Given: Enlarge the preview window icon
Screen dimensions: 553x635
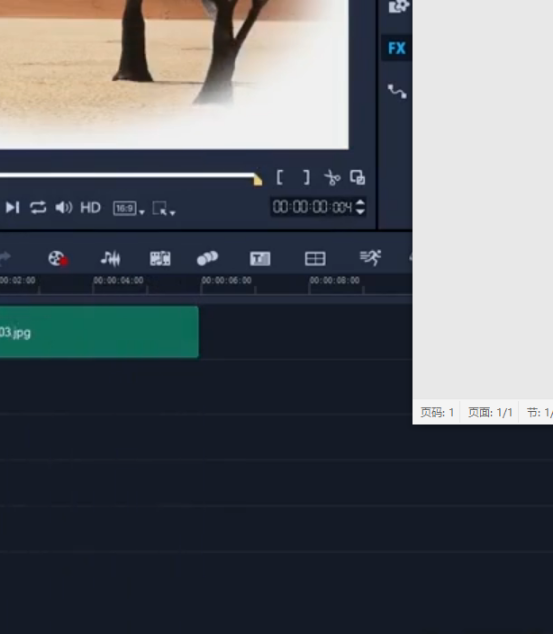Looking at the screenshot, I should pos(357,177).
